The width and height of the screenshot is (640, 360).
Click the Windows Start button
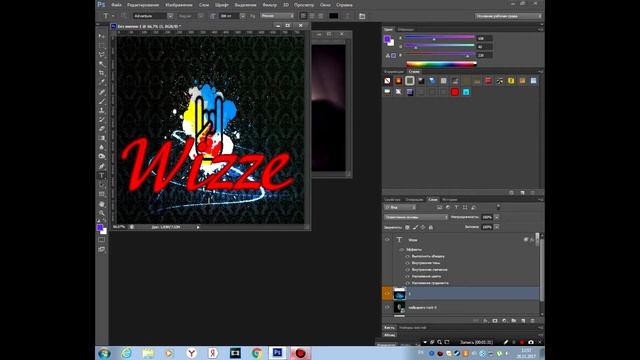(104, 353)
